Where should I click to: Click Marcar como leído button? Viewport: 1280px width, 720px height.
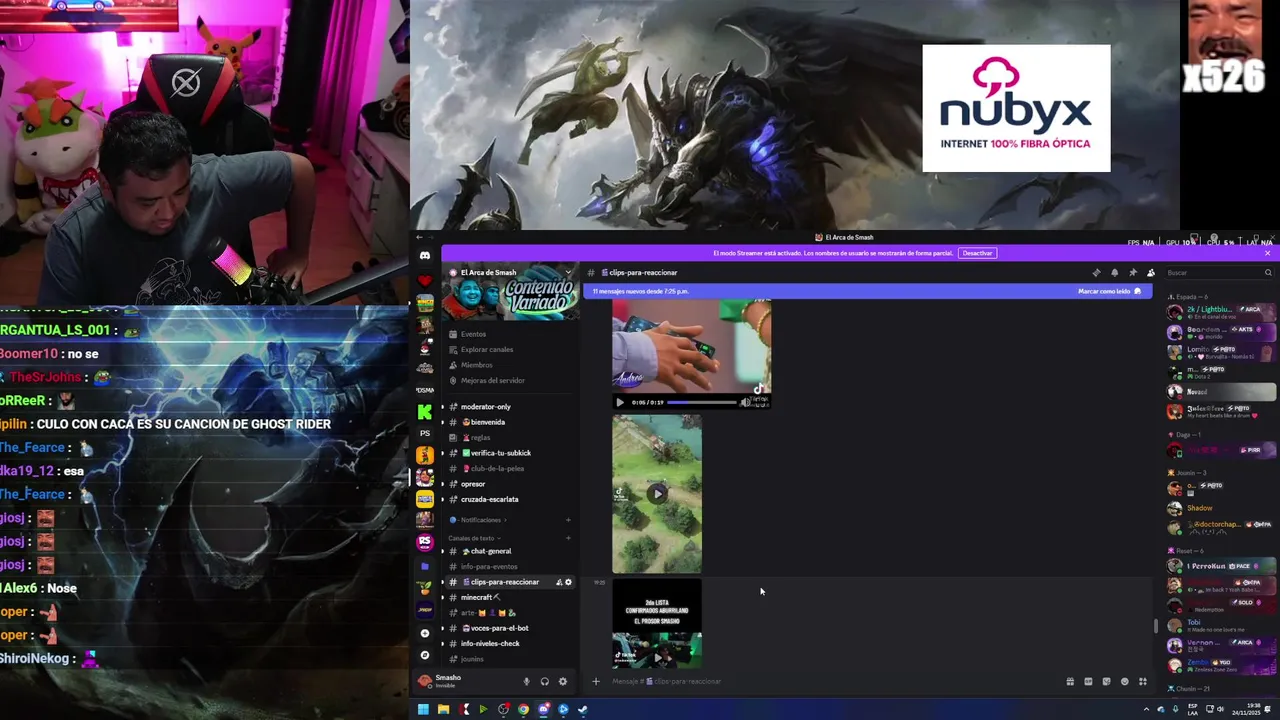pyautogui.click(x=1110, y=291)
